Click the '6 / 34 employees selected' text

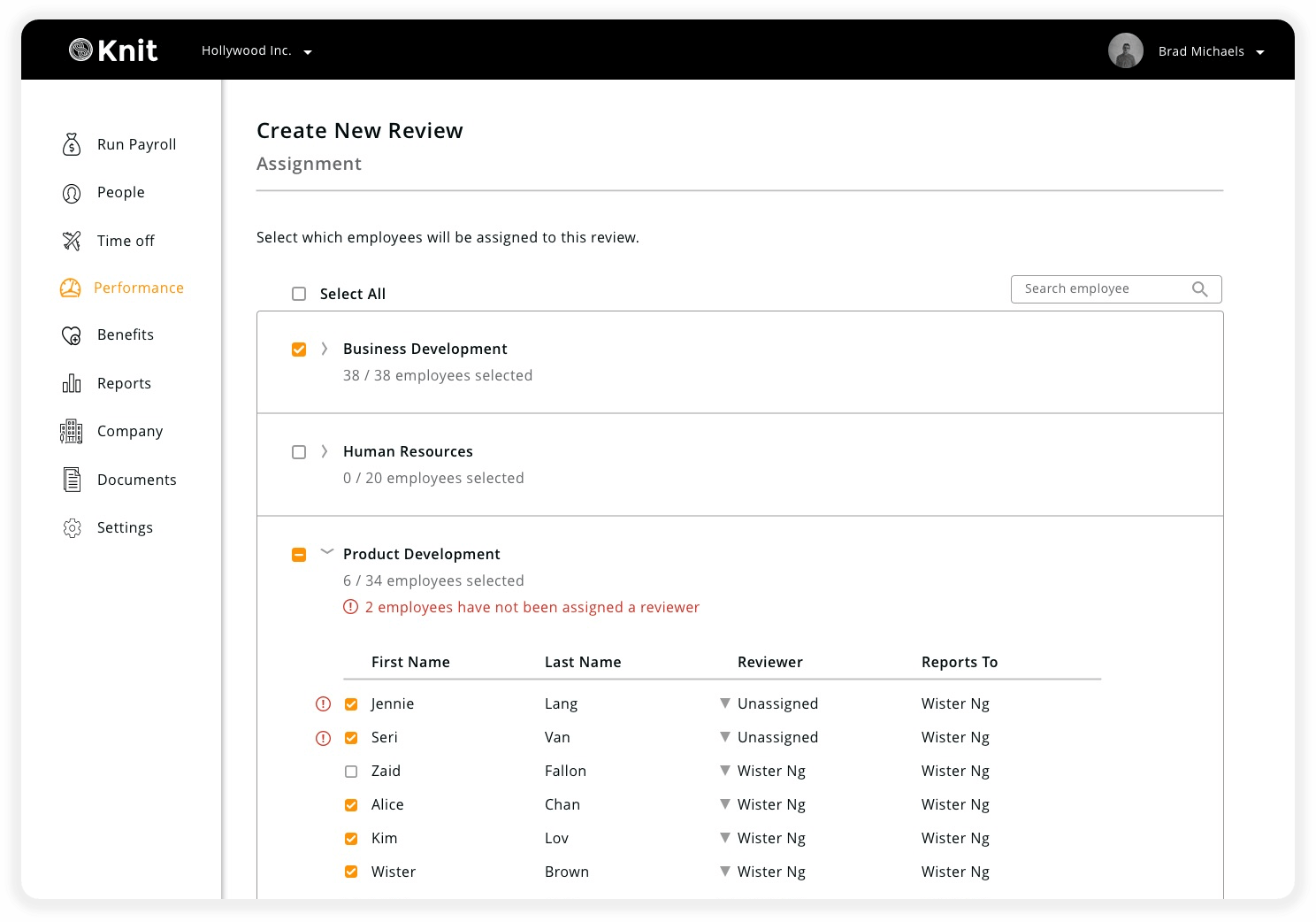tap(433, 580)
